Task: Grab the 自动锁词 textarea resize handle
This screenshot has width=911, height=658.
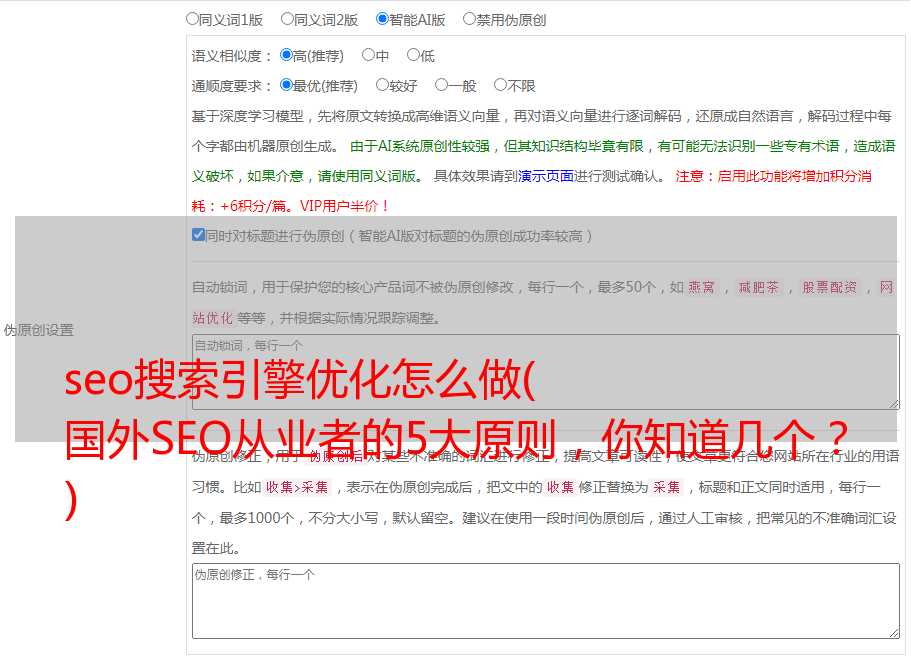Action: pyautogui.click(x=894, y=404)
